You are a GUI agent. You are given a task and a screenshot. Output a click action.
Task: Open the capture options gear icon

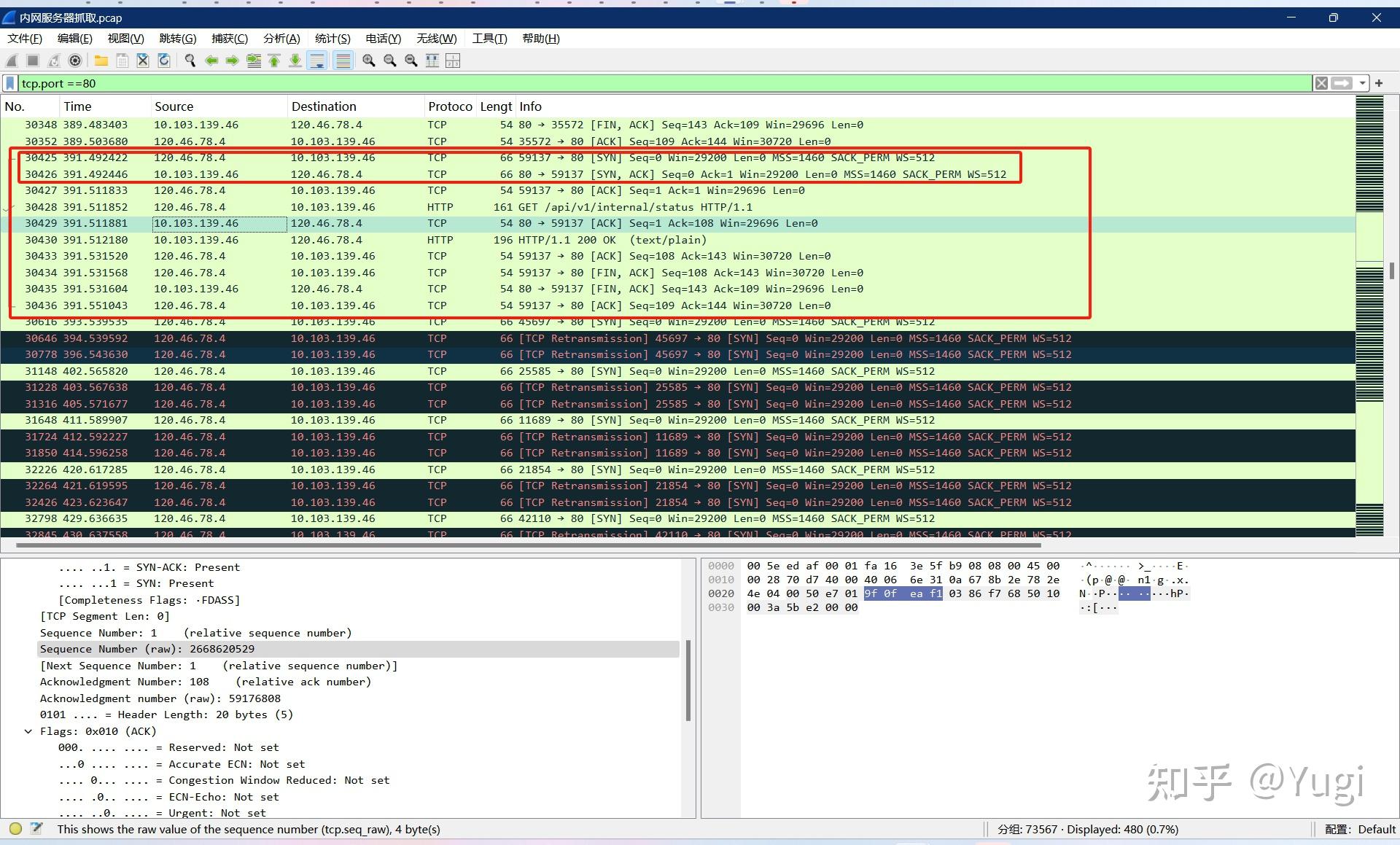[x=74, y=61]
